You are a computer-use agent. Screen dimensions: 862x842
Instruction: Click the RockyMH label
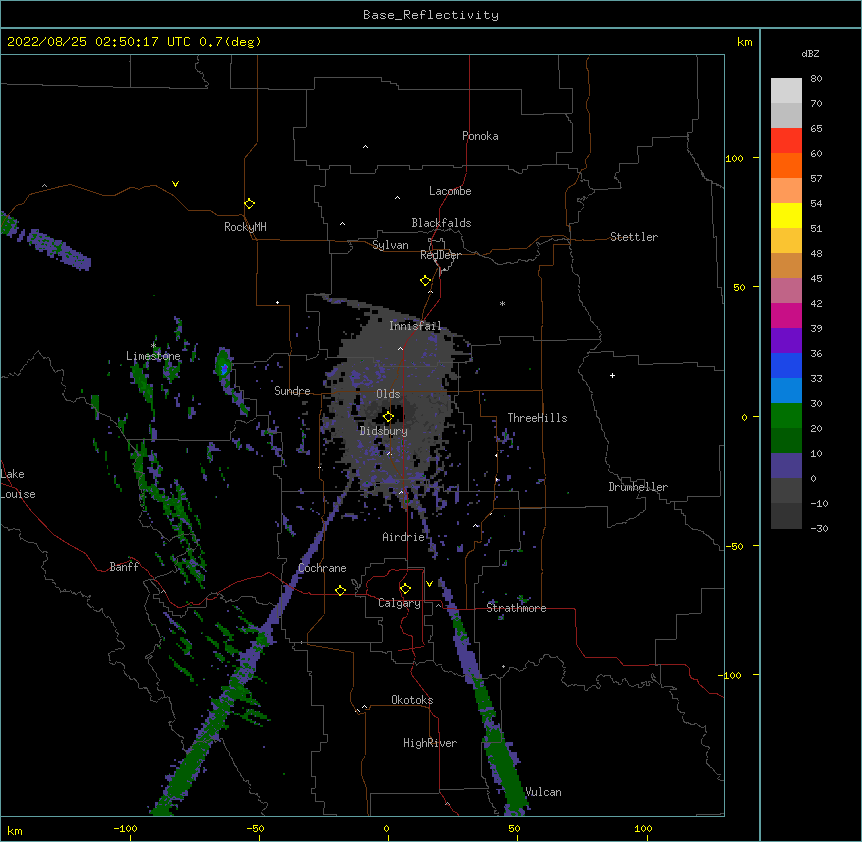tap(245, 227)
